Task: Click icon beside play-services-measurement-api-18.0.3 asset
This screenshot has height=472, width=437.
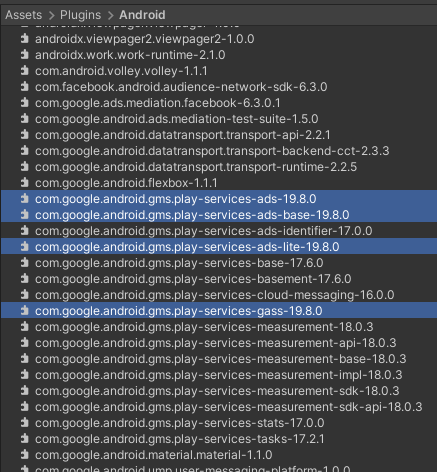Action: (25, 343)
